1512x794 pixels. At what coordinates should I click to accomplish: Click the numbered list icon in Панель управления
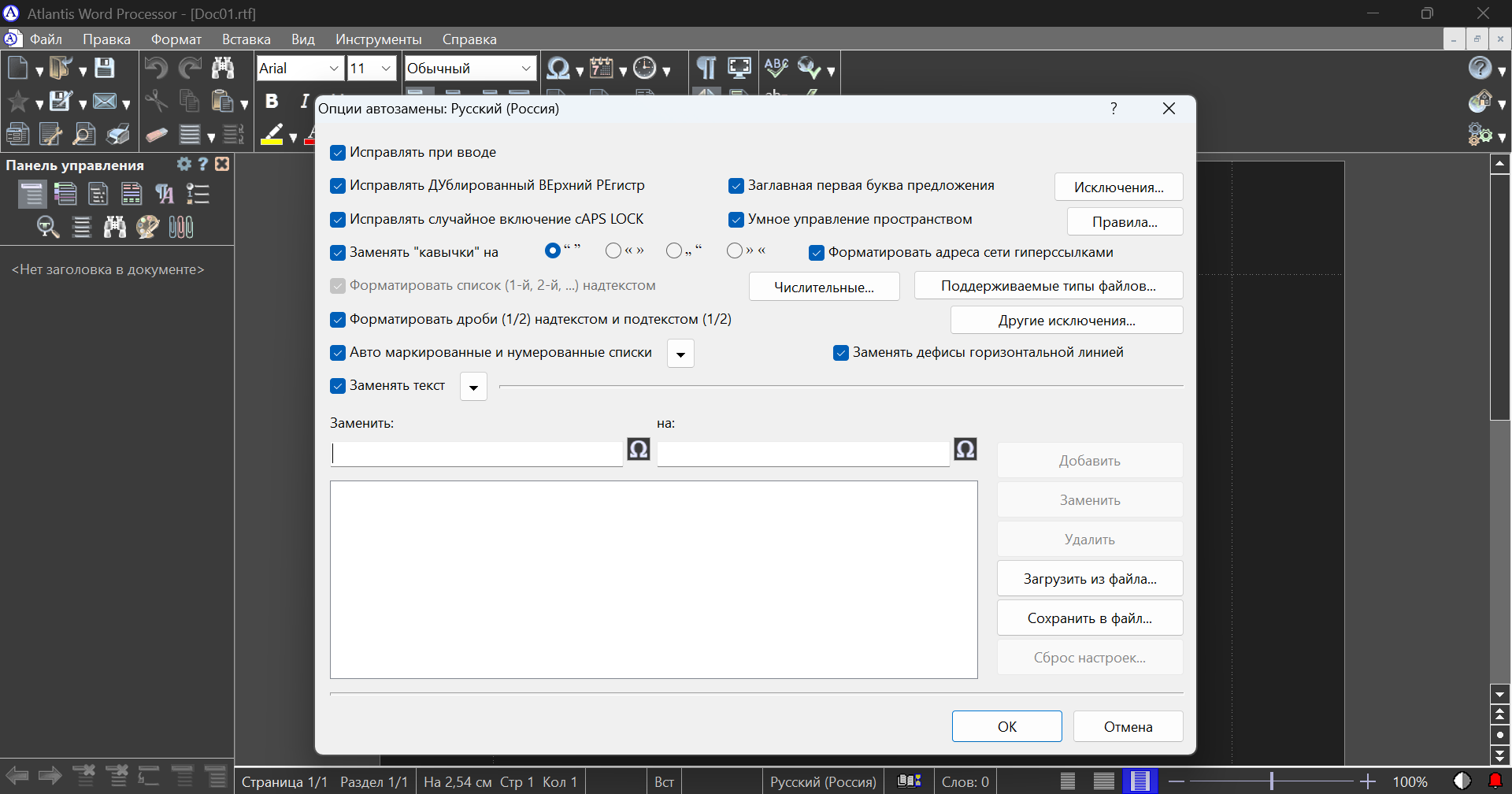click(198, 194)
